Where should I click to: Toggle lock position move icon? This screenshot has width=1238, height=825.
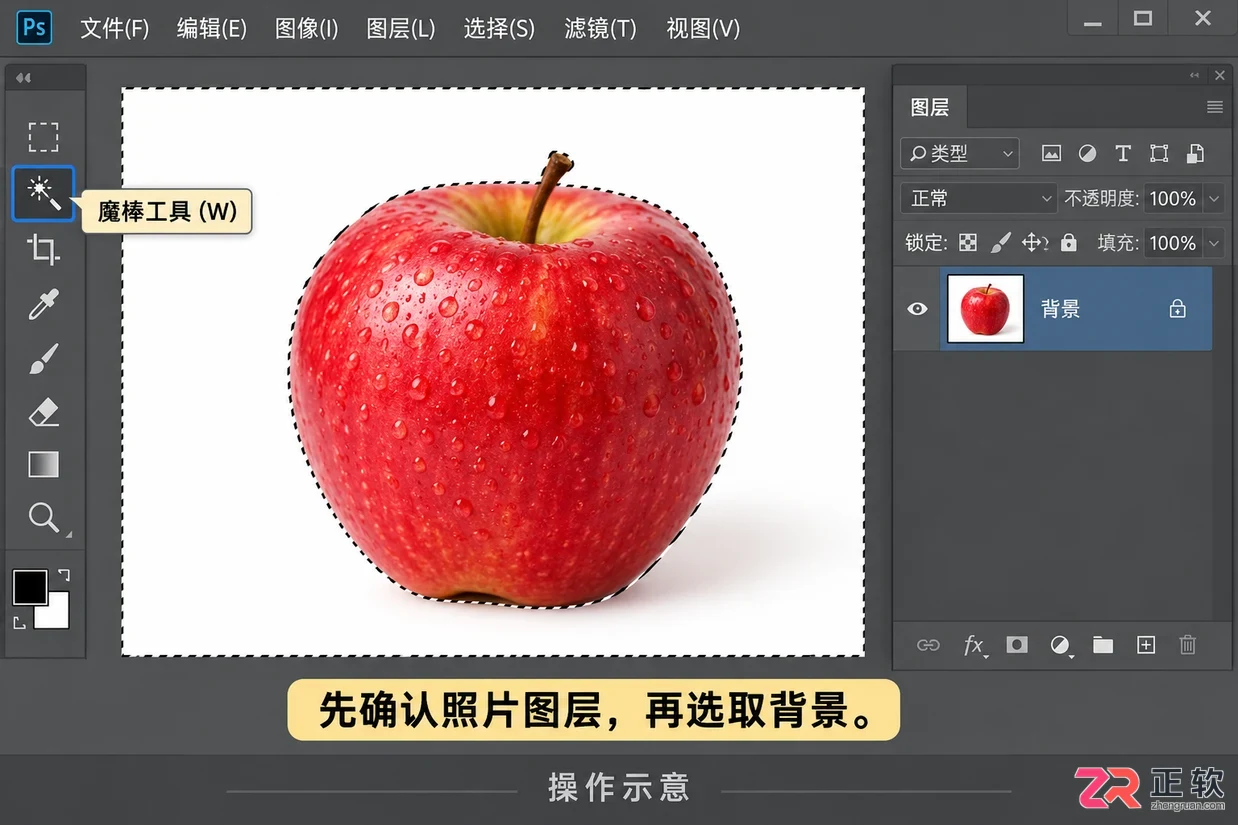click(1035, 242)
